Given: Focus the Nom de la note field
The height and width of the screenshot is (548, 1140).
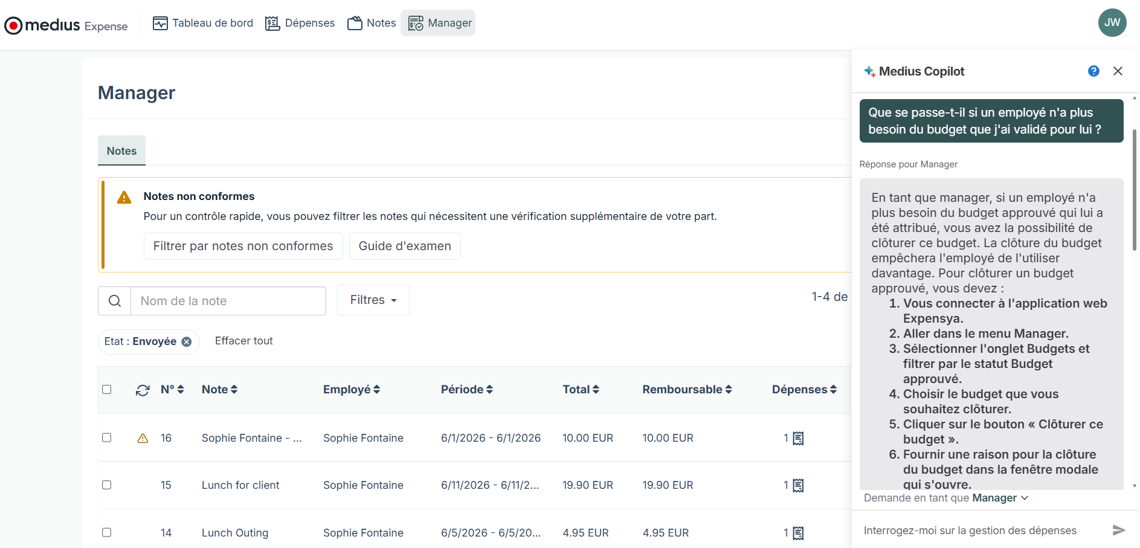Looking at the screenshot, I should (x=228, y=301).
